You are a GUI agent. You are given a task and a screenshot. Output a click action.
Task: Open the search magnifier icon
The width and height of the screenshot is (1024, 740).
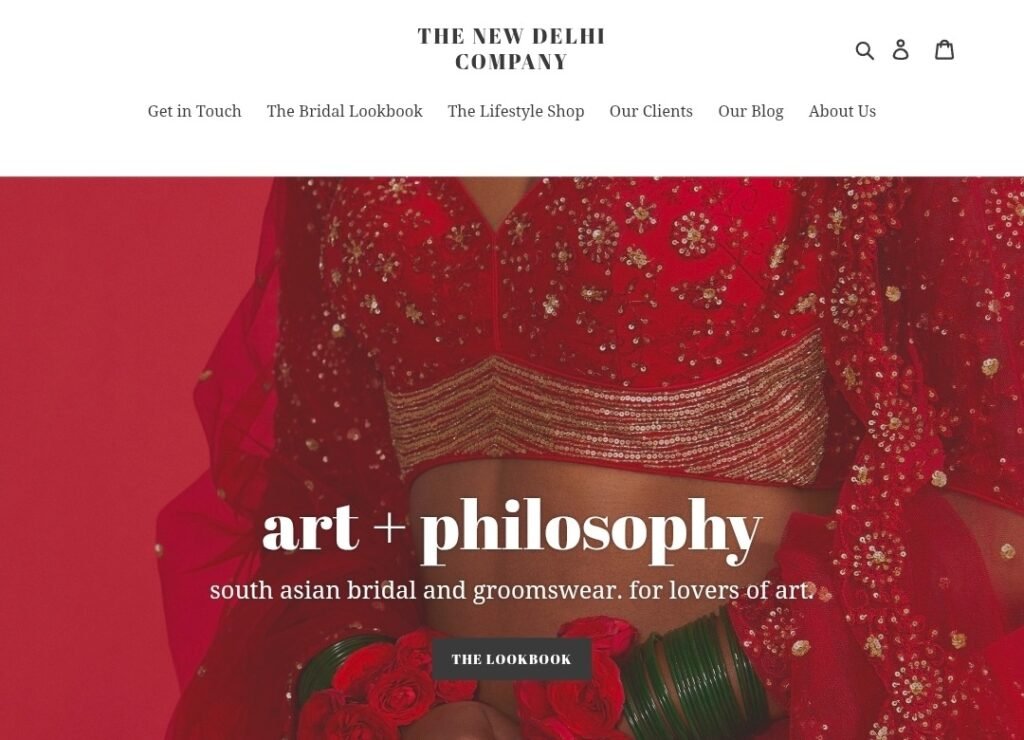click(864, 50)
